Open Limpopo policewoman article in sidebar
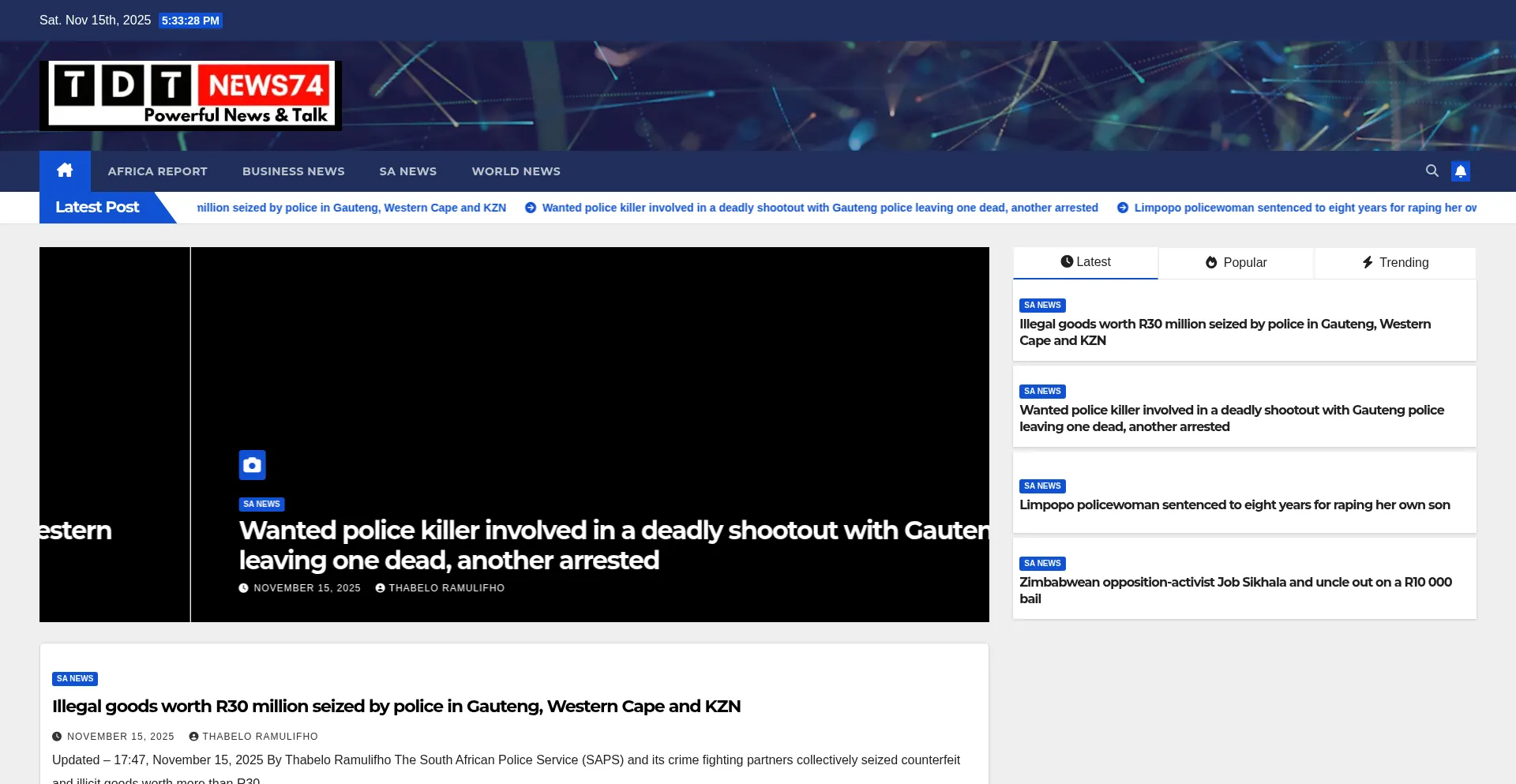Image resolution: width=1516 pixels, height=784 pixels. (x=1234, y=505)
